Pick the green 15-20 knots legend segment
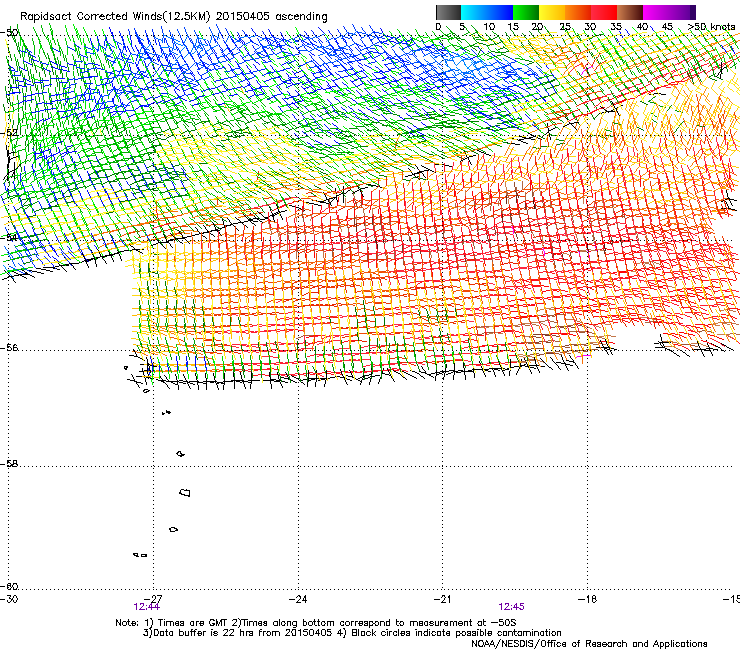740x650 pixels. 526,12
